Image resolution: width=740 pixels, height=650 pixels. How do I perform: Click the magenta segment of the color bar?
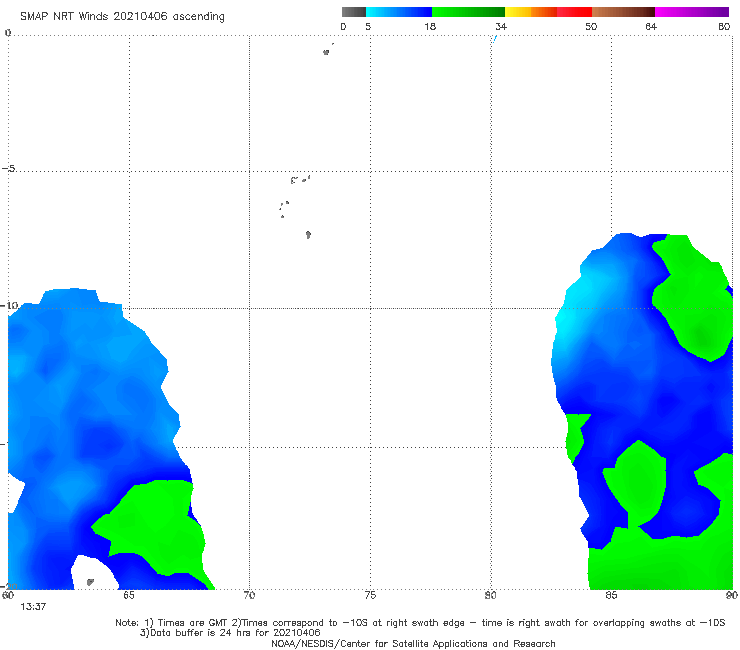[x=692, y=12]
